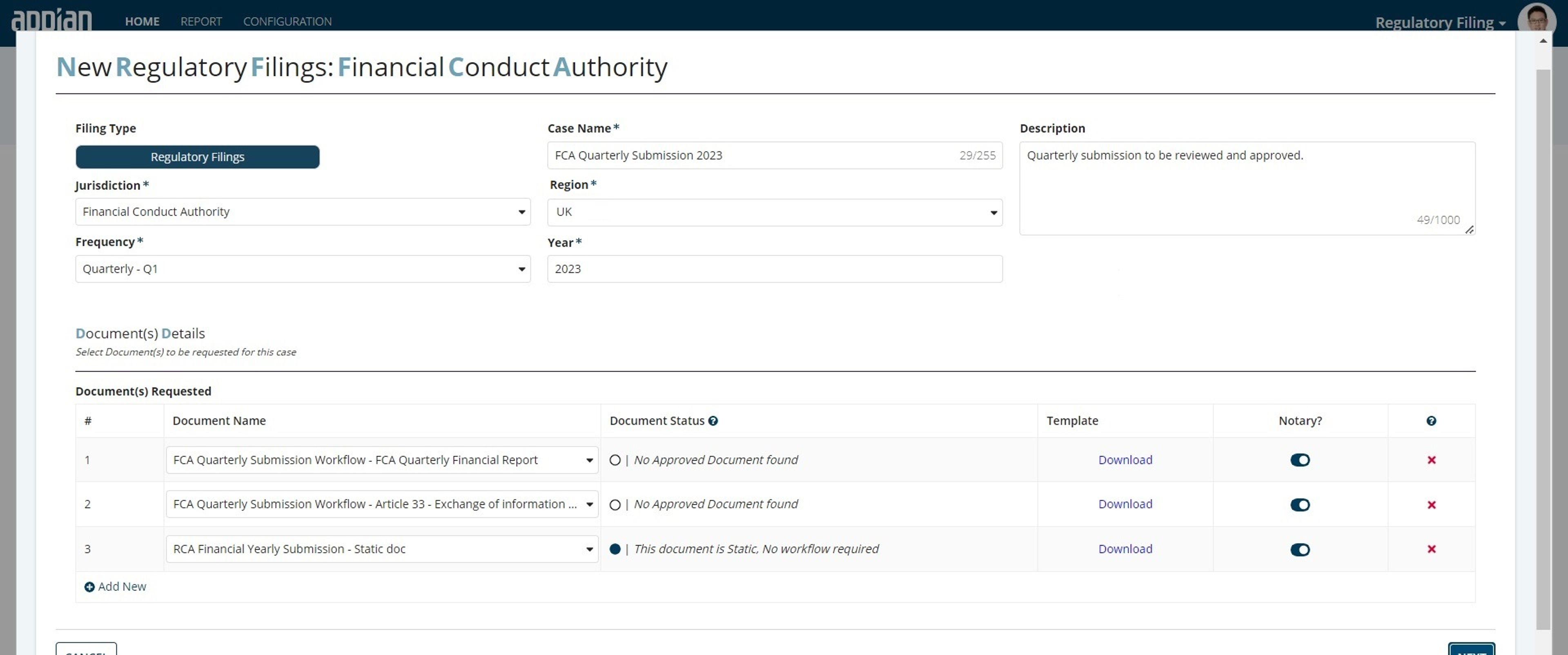Download template for FCA Quarterly Financial Report

[1125, 460]
